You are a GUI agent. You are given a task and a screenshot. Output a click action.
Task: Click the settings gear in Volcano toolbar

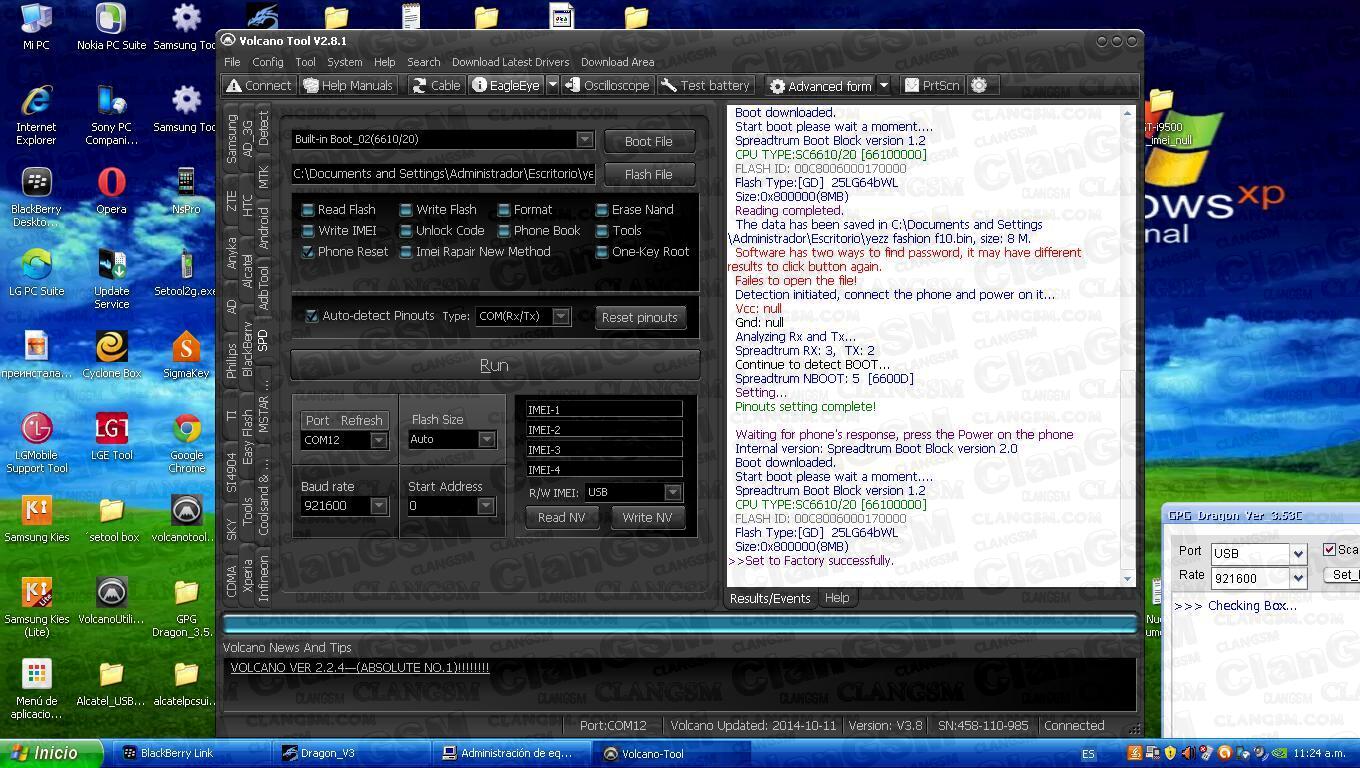click(x=979, y=86)
